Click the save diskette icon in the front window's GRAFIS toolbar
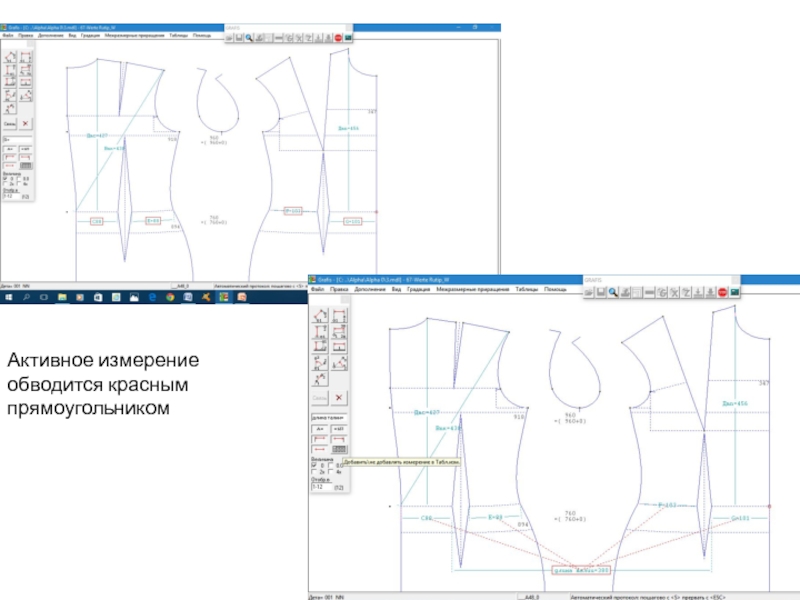 (x=601, y=292)
